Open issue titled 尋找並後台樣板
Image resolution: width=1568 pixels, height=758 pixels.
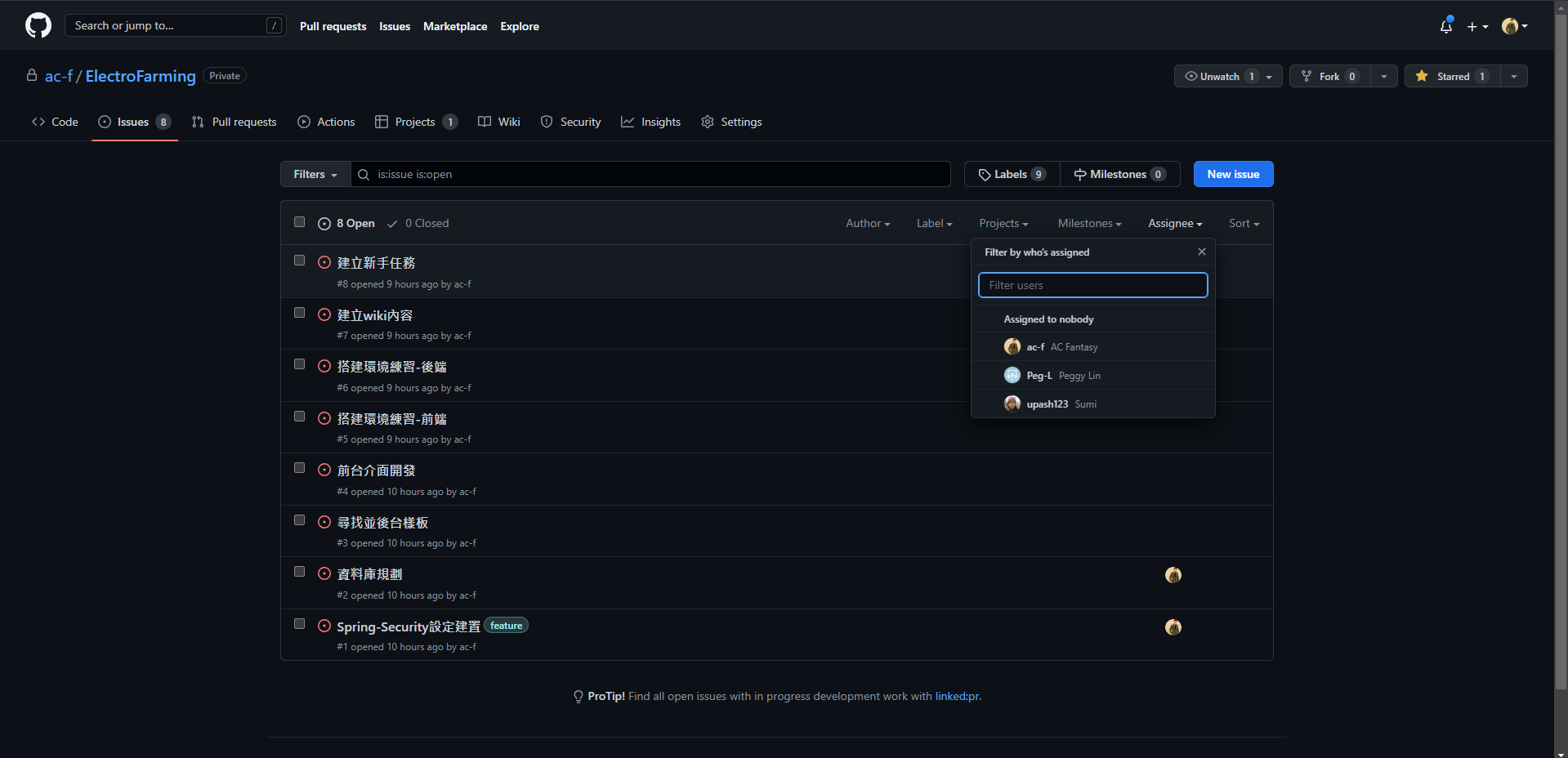tap(382, 523)
